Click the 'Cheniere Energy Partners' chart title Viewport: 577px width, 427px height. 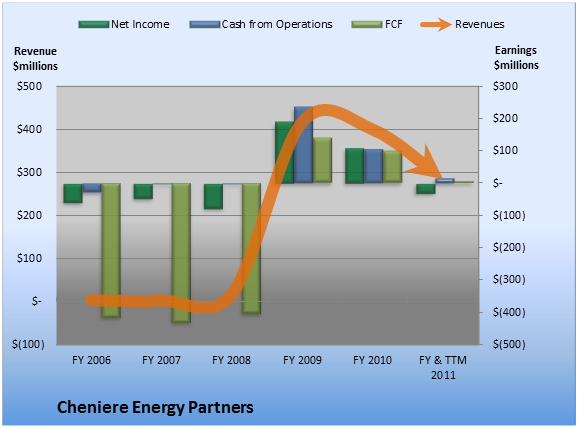[x=155, y=407]
